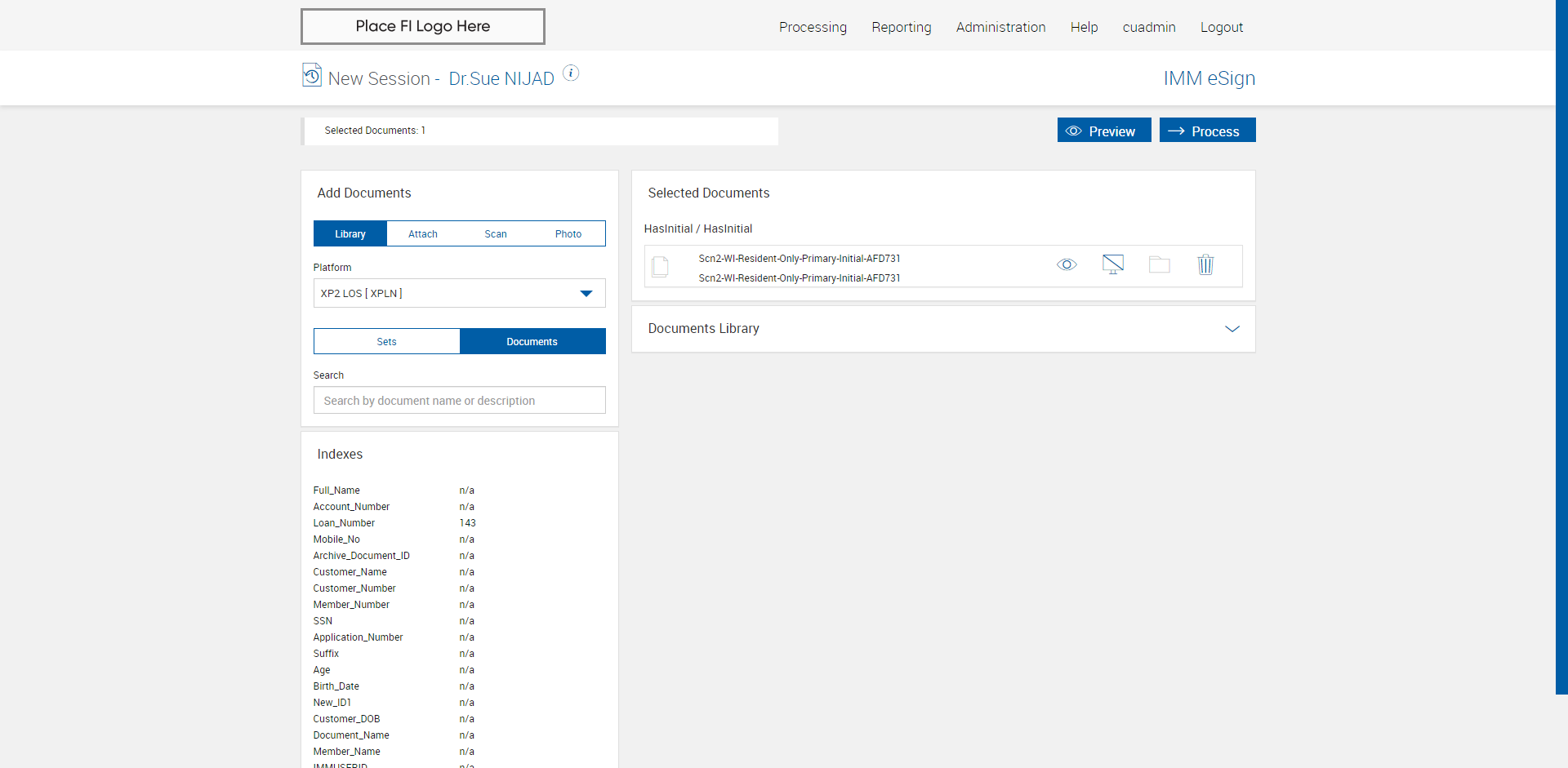Viewport: 1568px width, 768px height.
Task: Click the document pages icon beside Scn2-WI-Resident
Action: (x=661, y=267)
